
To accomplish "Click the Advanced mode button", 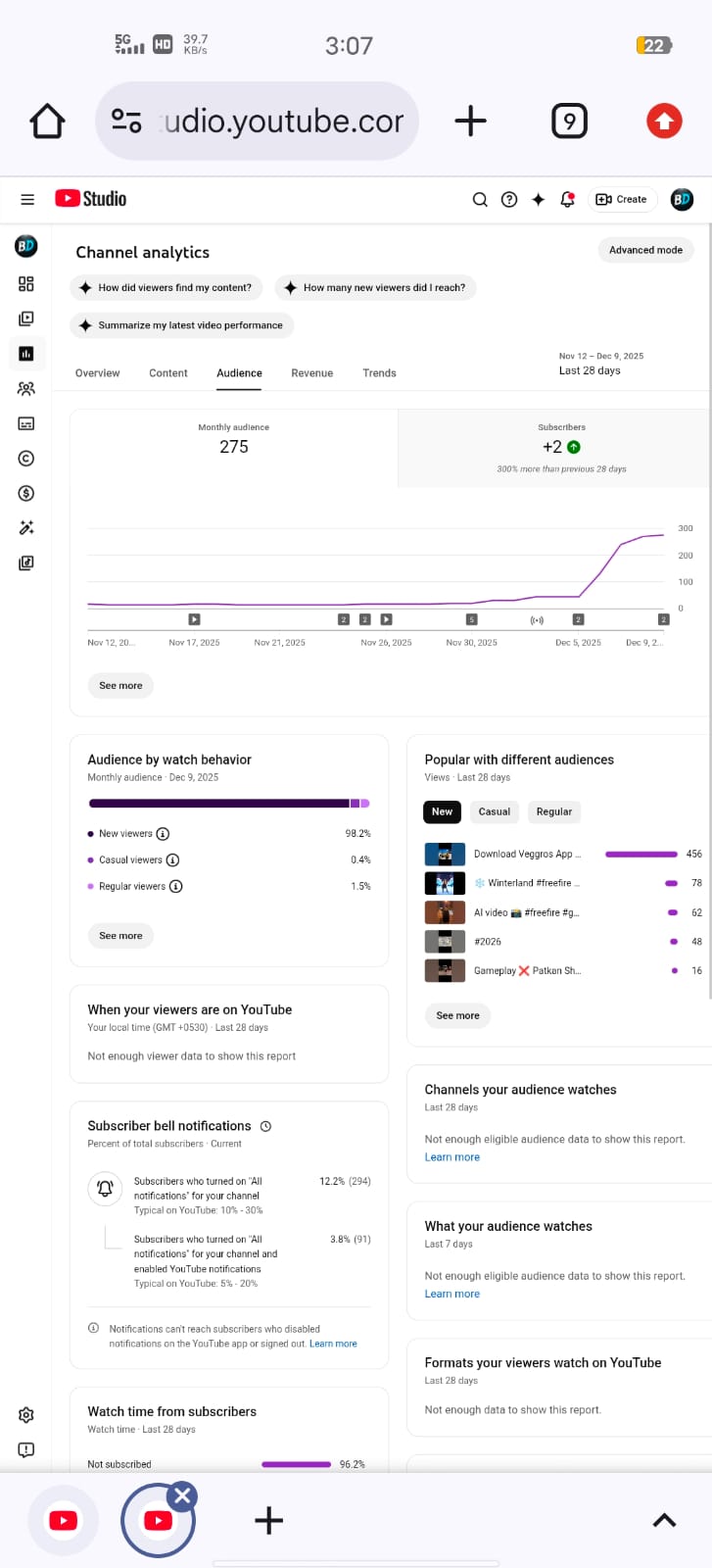I will point(645,250).
